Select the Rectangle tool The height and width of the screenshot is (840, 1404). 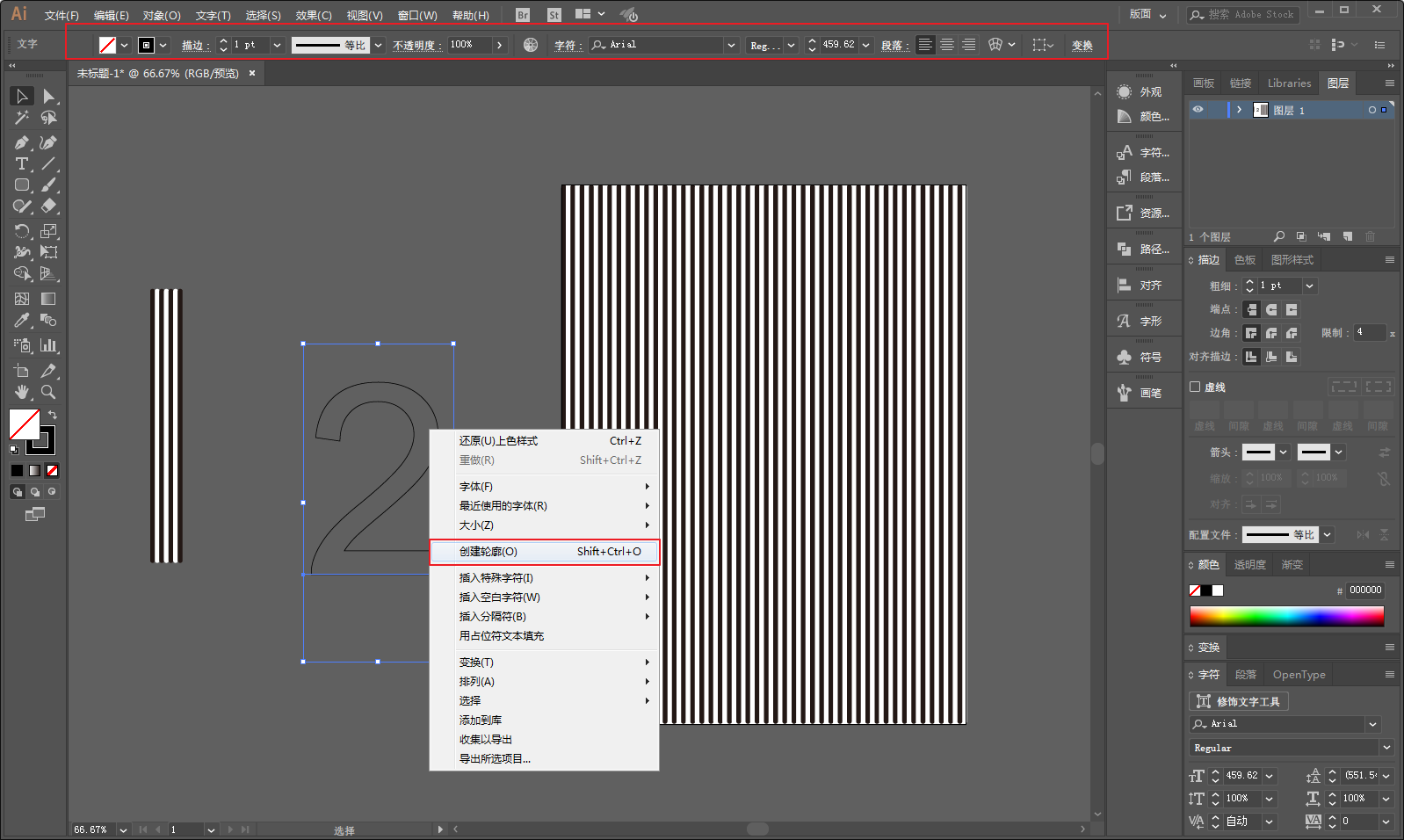22,185
